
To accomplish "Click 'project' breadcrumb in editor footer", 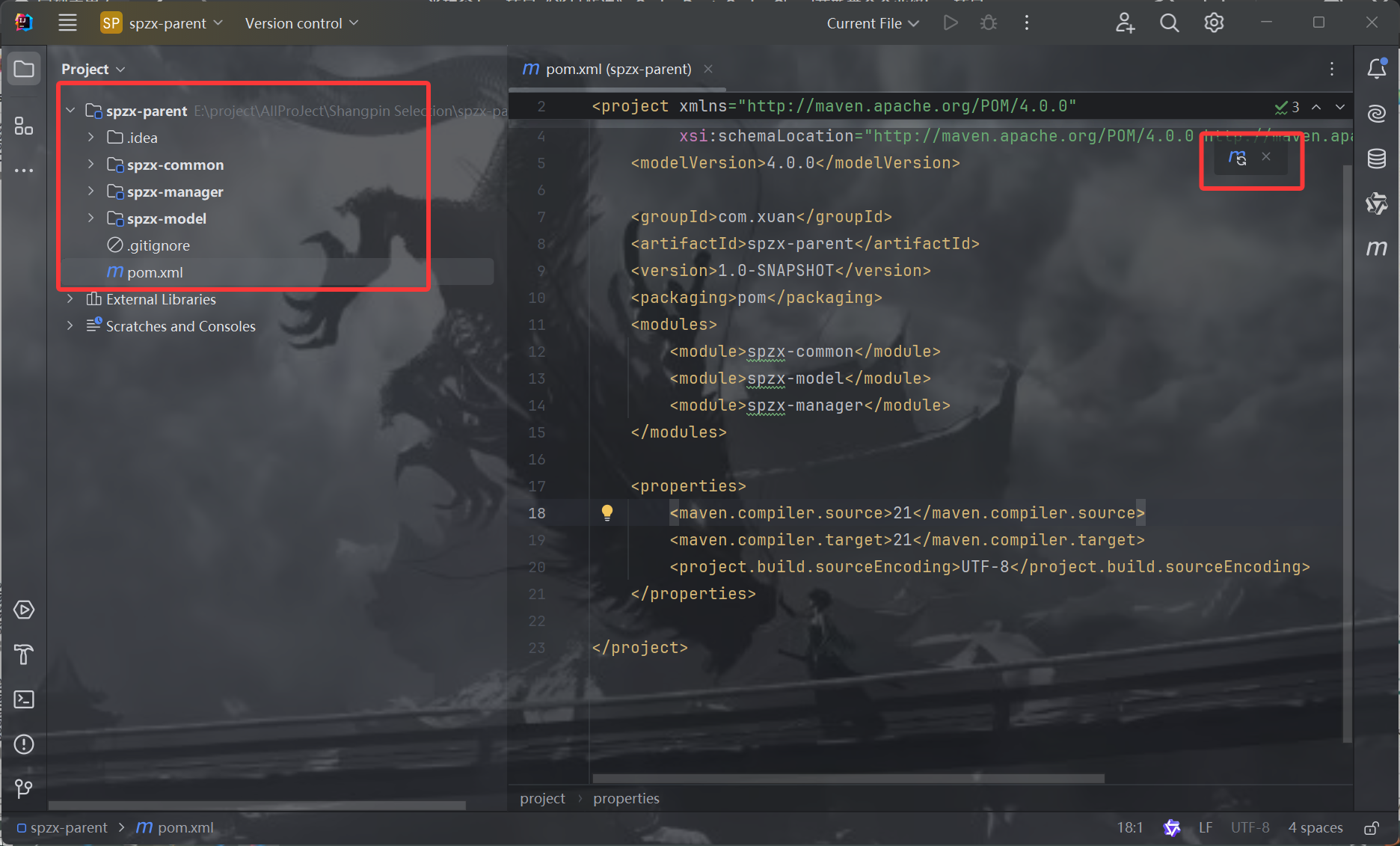I will [x=542, y=798].
